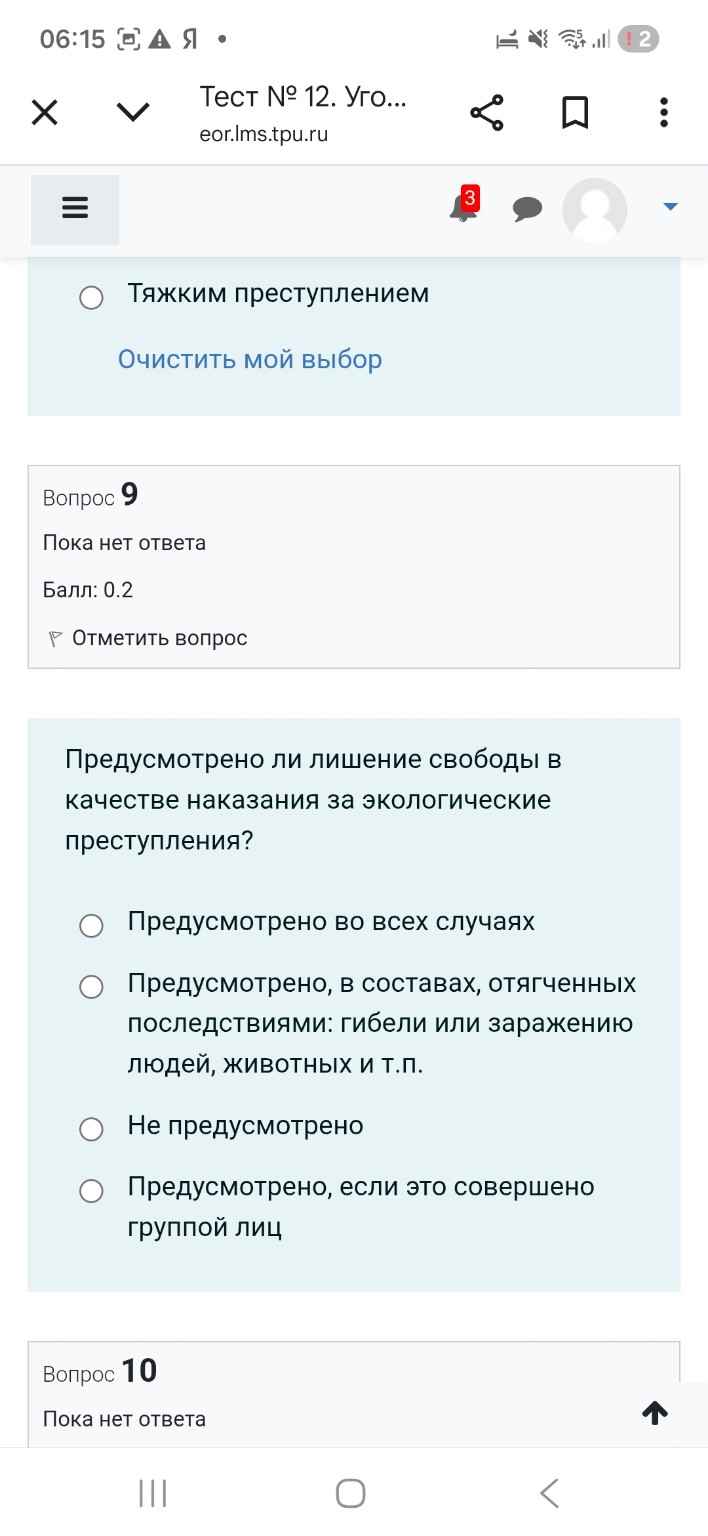
Task: Choose Предусмотрено во всех случаях option
Action: pyautogui.click(x=91, y=925)
